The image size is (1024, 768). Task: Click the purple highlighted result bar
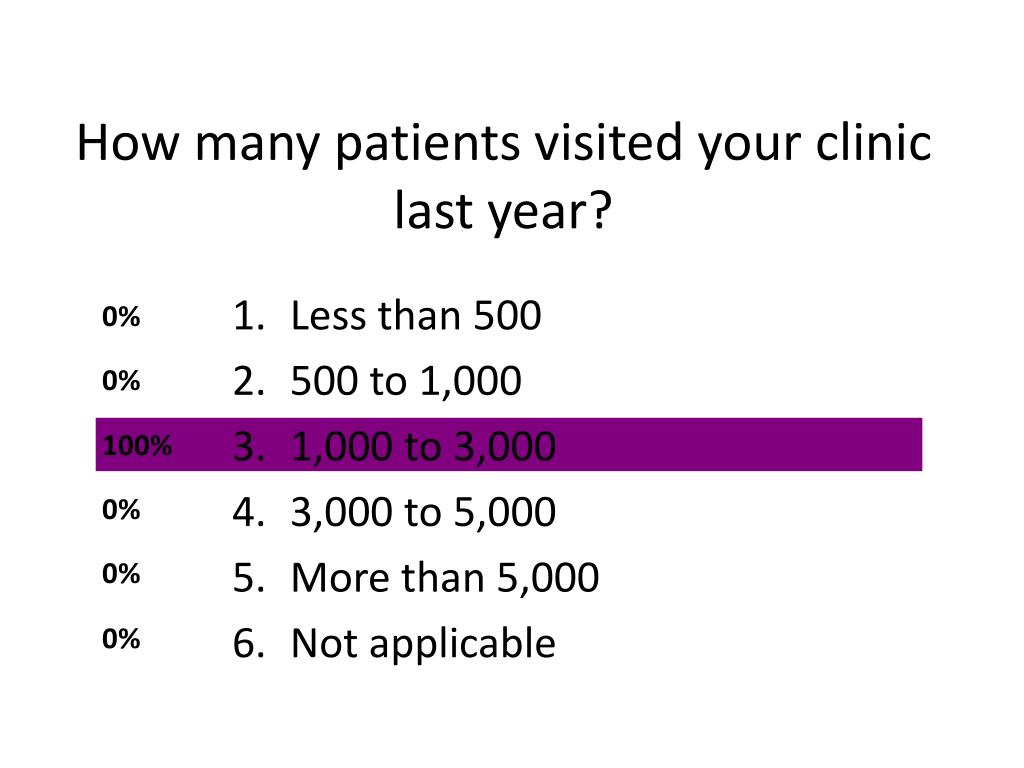[509, 445]
